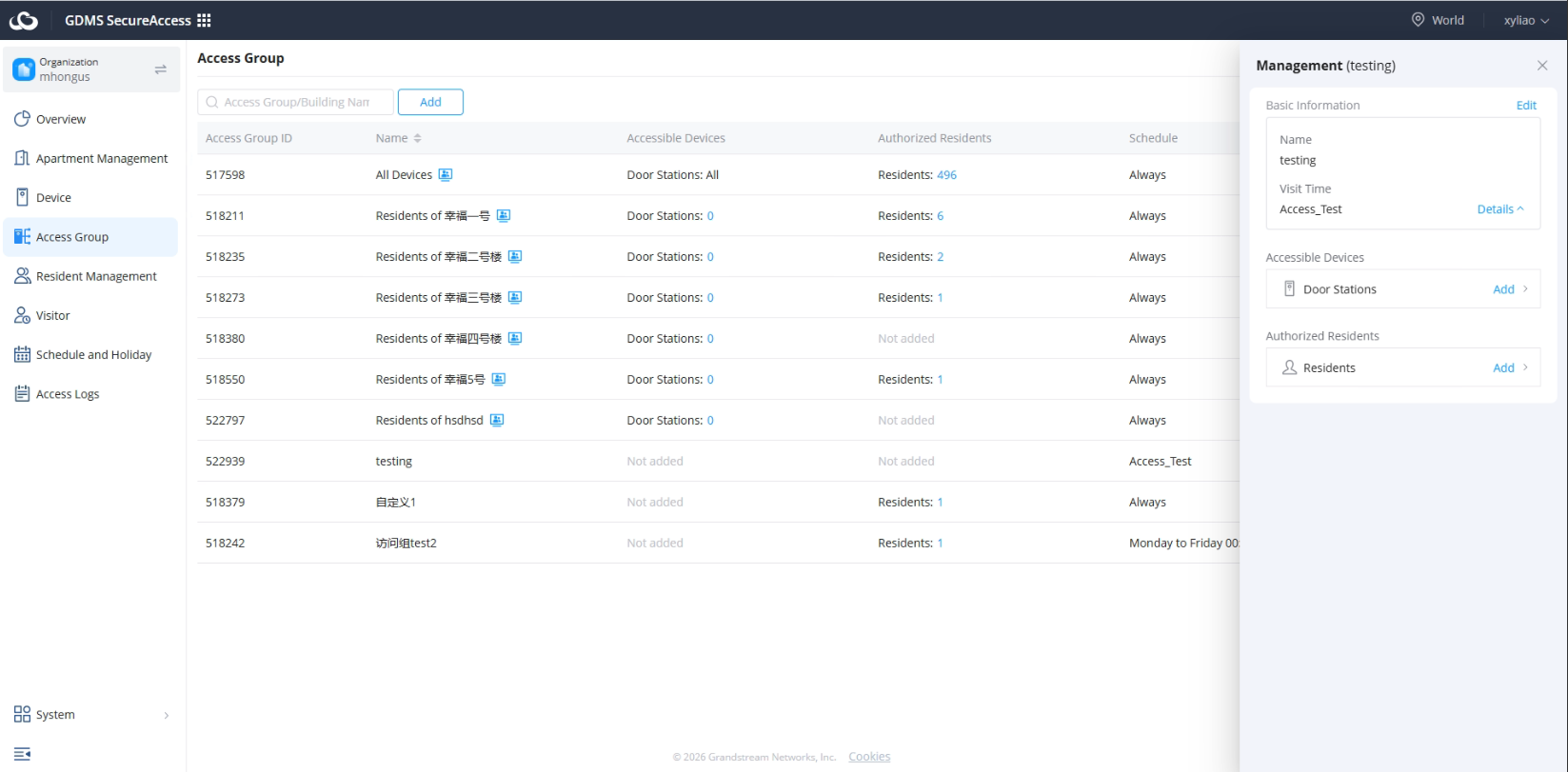Click resident icon beside Residents of hsdhsd
The image size is (1568, 772).
point(496,421)
